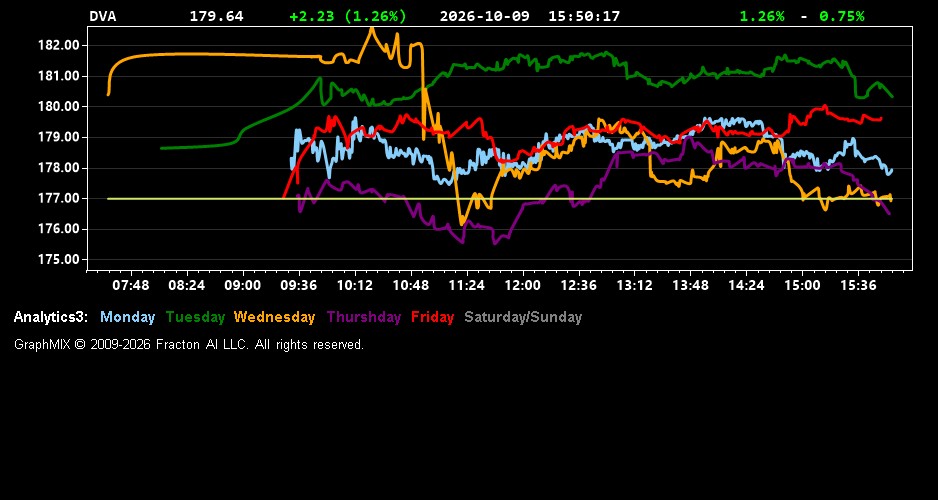Click the GraphMIX copyright notice

coord(189,344)
